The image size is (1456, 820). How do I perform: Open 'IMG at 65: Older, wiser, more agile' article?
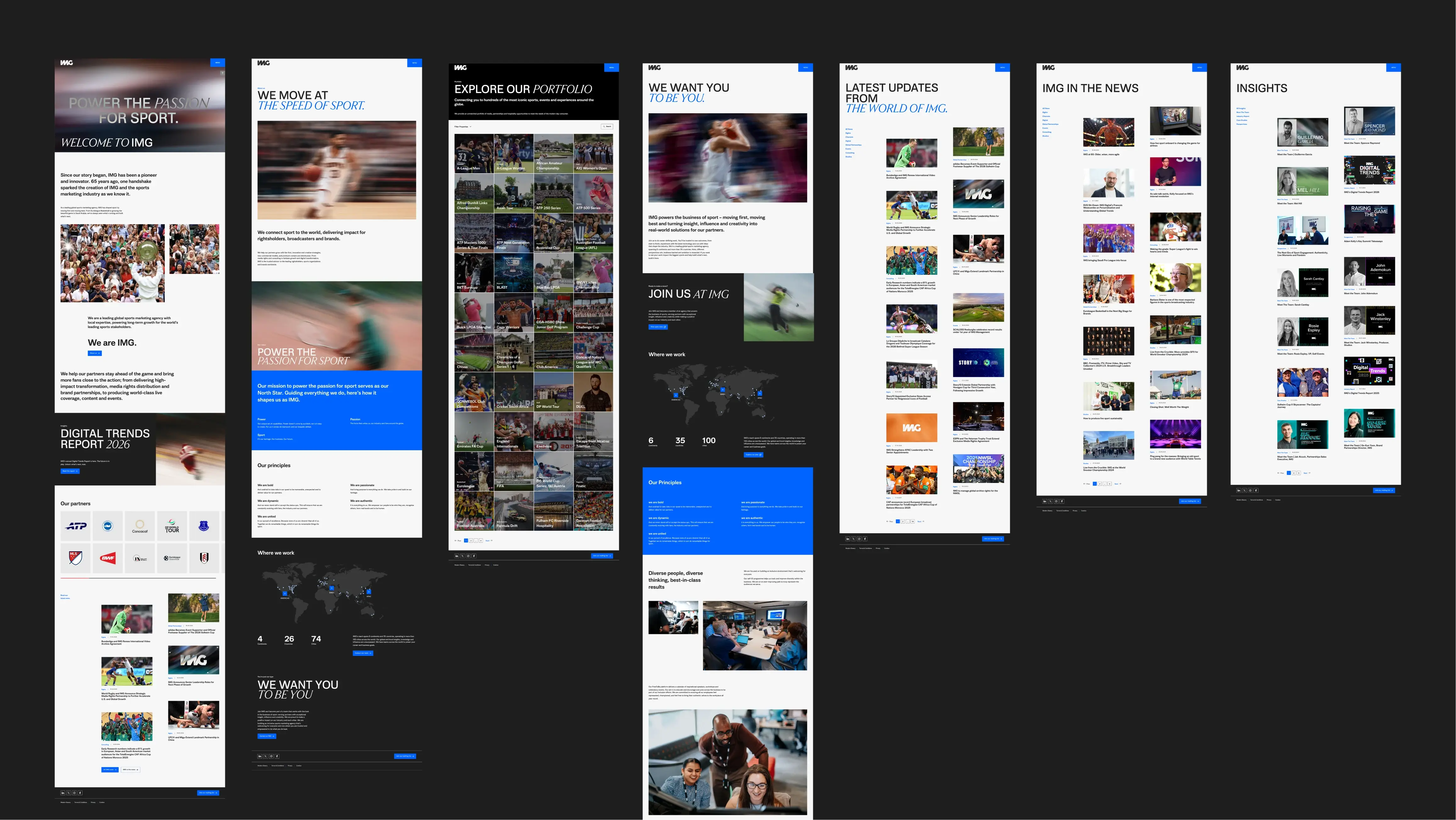coord(1108,137)
